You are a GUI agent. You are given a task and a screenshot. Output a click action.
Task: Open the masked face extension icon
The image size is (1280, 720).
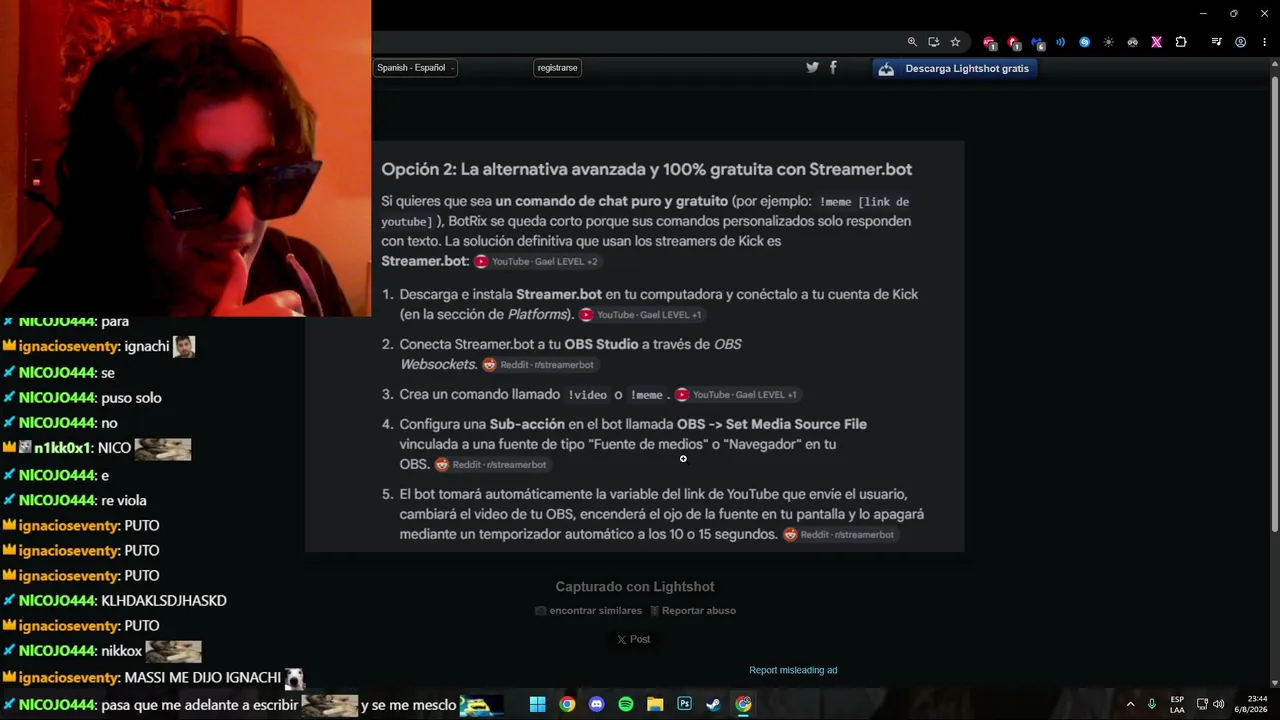(x=1132, y=42)
